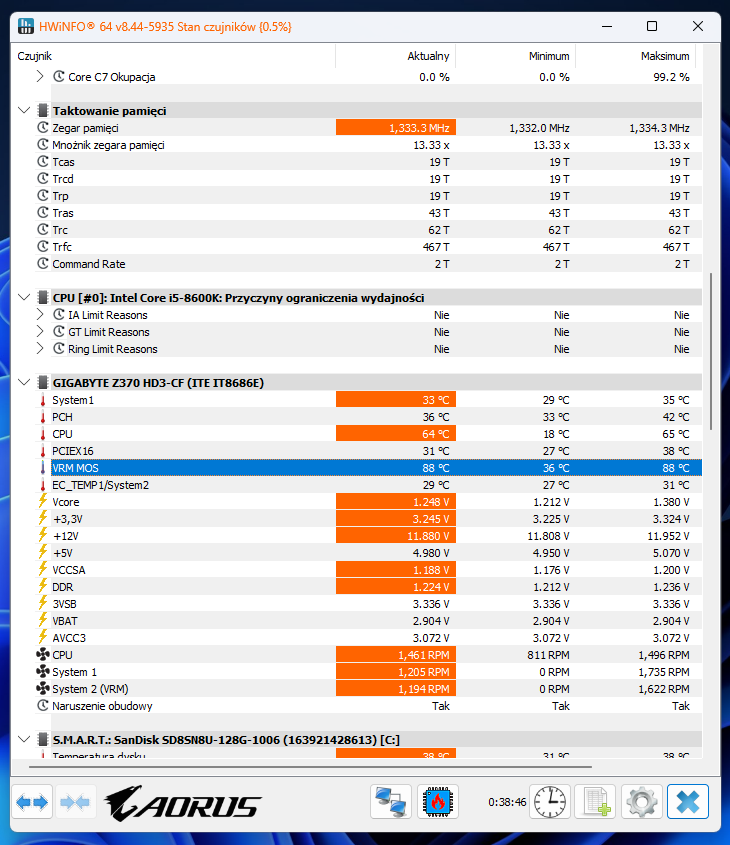730x845 pixels.
Task: Click the lightning bolt icon beside Vcore
Action: point(43,502)
